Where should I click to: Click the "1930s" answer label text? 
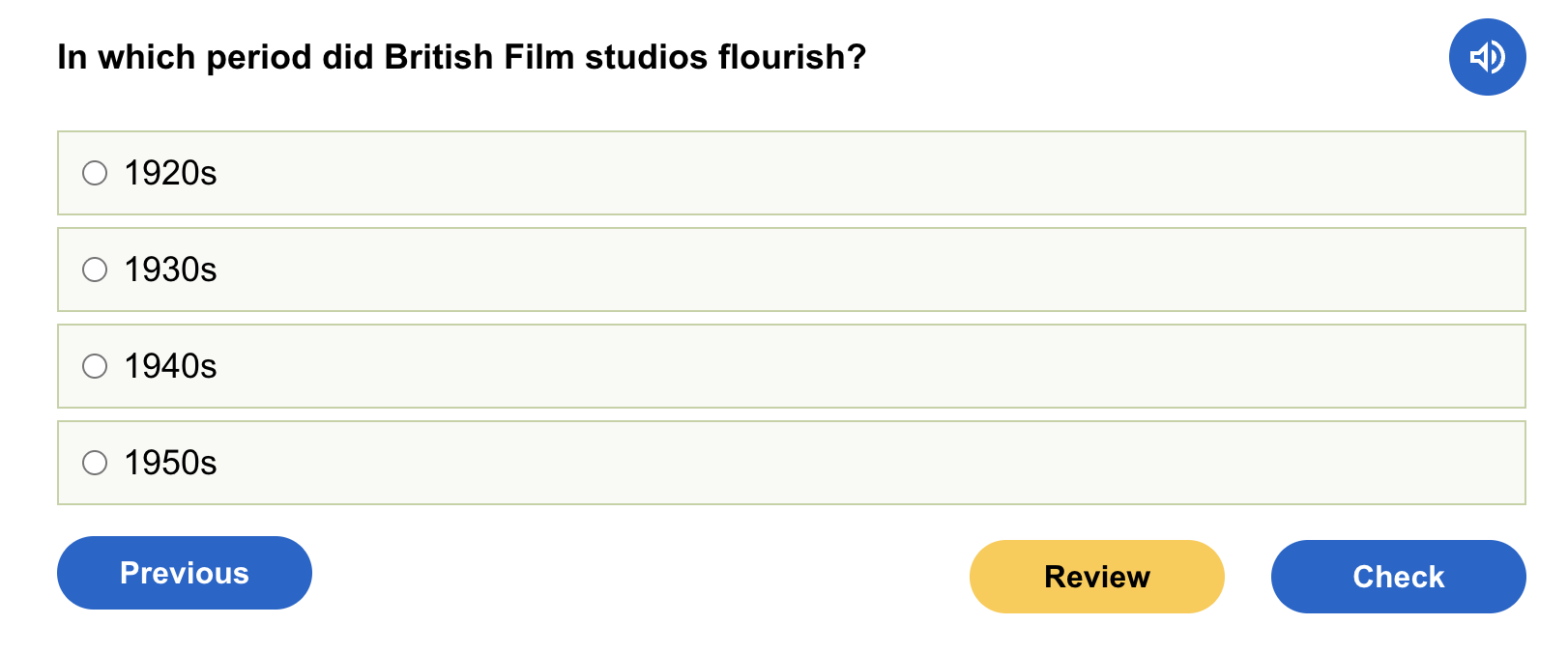click(170, 270)
